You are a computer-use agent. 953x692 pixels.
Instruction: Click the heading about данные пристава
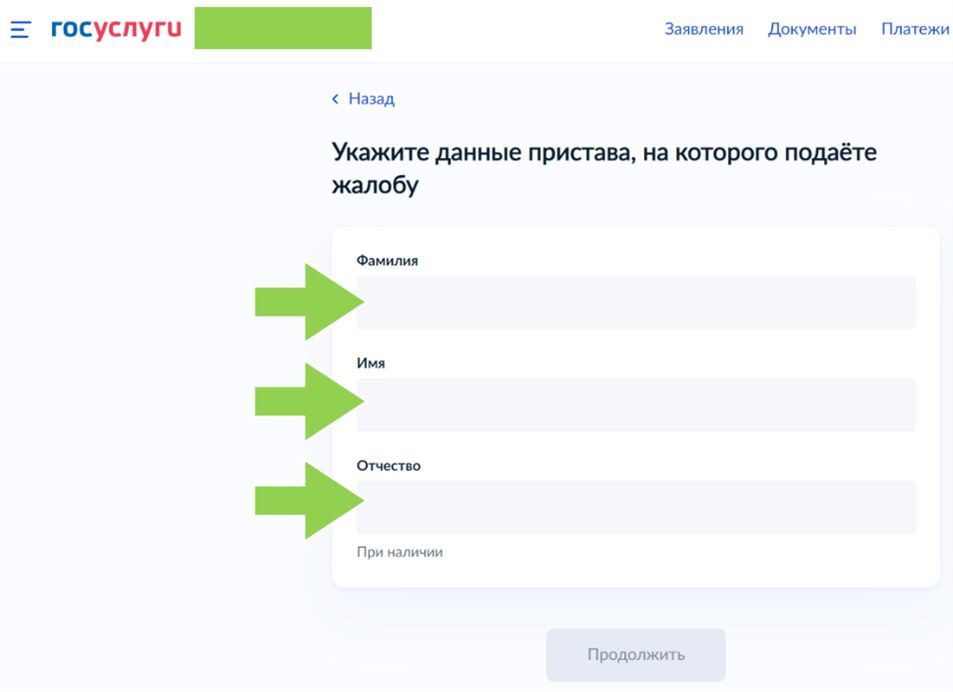(x=604, y=169)
